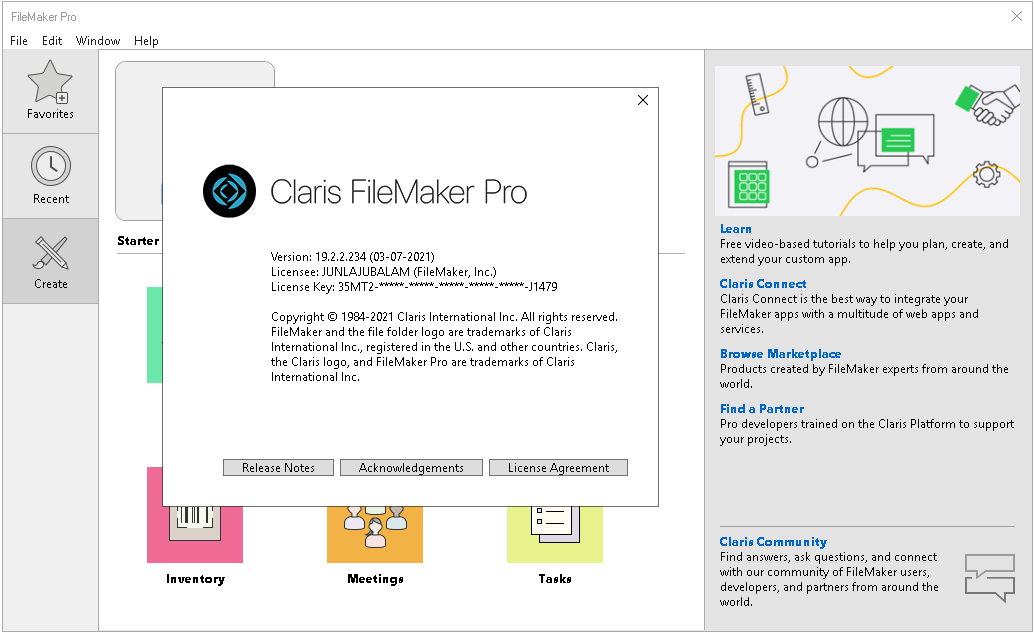The height and width of the screenshot is (632, 1034).
Task: Open the Favorites section in the sidebar
Action: (x=50, y=91)
